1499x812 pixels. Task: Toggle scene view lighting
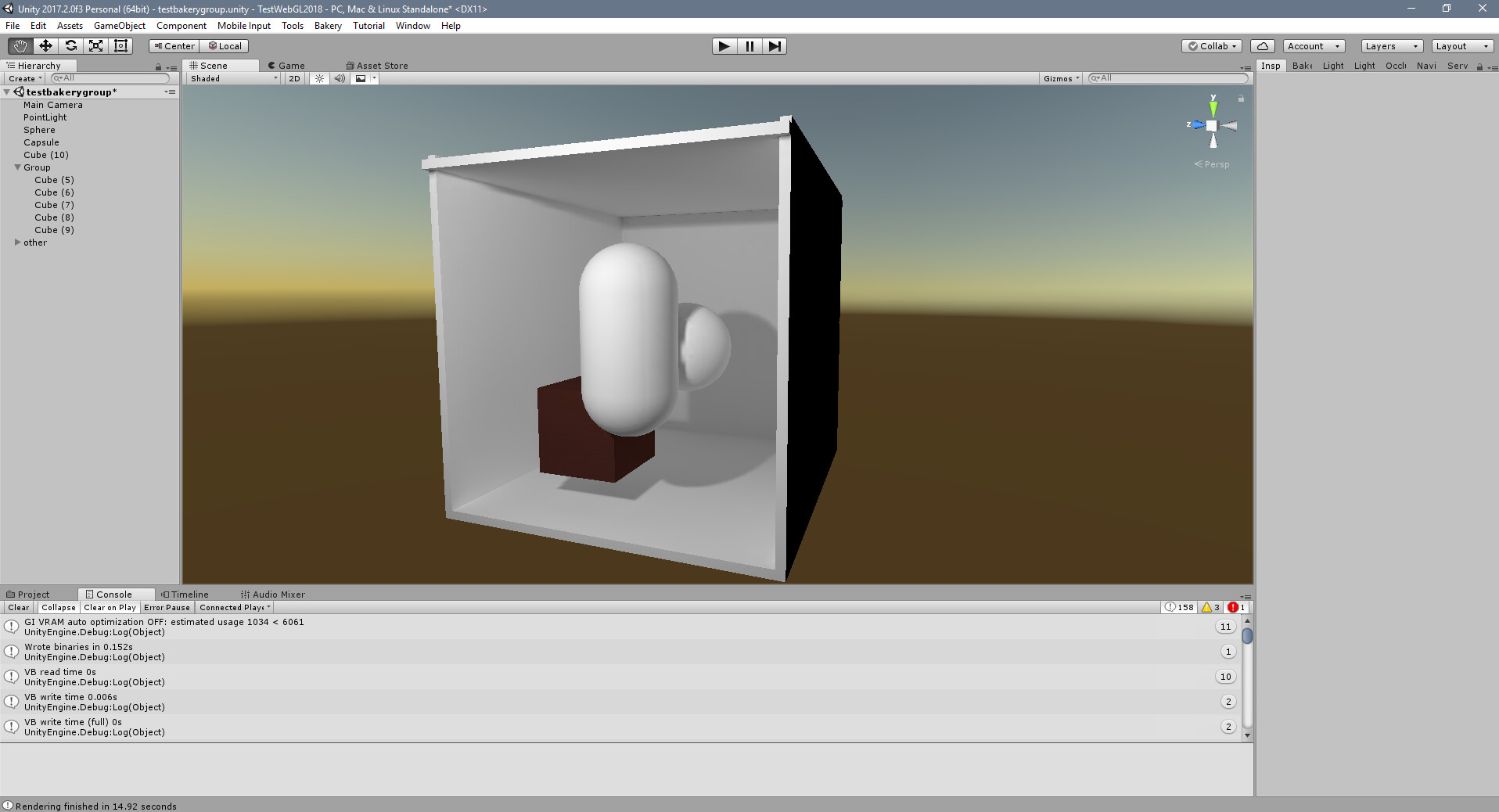click(319, 78)
